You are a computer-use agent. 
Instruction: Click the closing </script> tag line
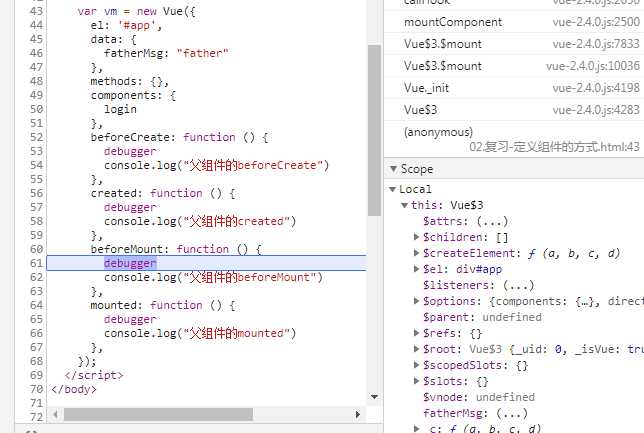[94, 375]
